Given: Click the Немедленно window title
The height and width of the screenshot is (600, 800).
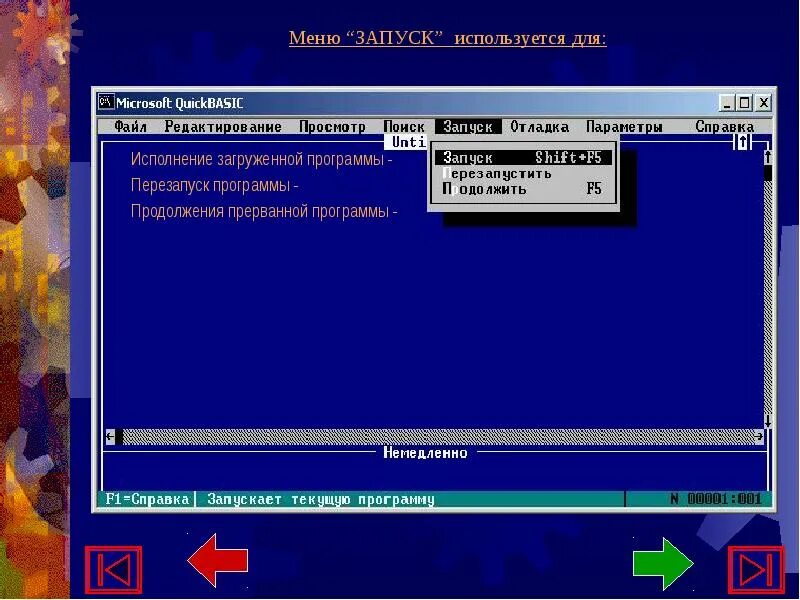Looking at the screenshot, I should point(425,453).
